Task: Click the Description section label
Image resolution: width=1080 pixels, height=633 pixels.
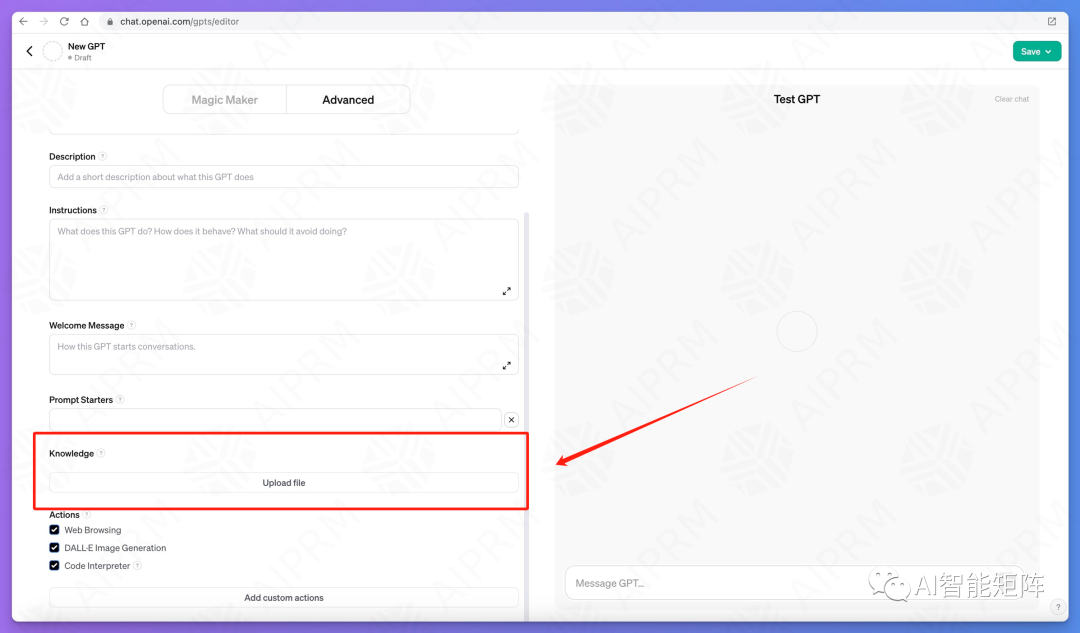Action: point(72,156)
